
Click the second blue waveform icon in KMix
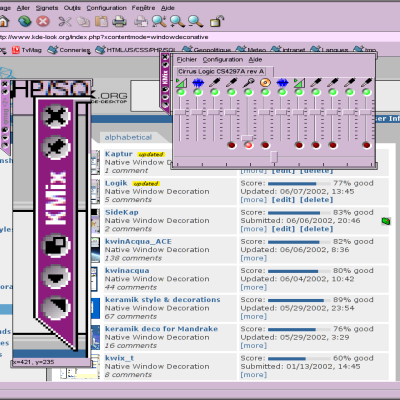282,82
